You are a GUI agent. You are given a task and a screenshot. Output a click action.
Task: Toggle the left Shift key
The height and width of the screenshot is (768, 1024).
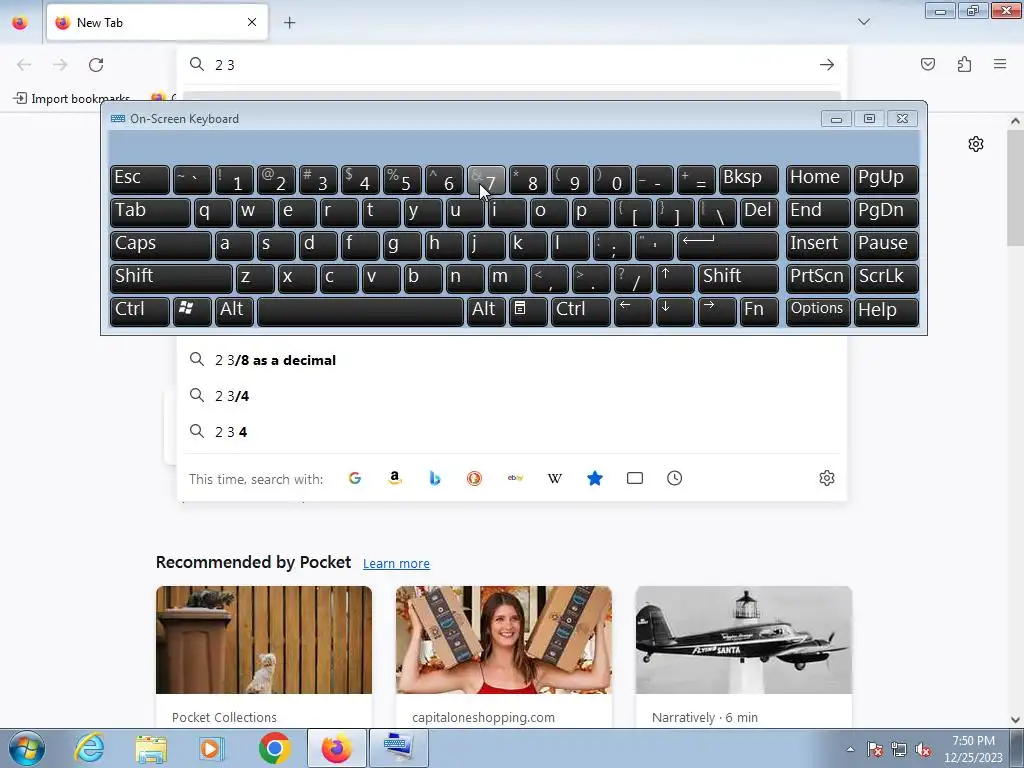pyautogui.click(x=171, y=278)
